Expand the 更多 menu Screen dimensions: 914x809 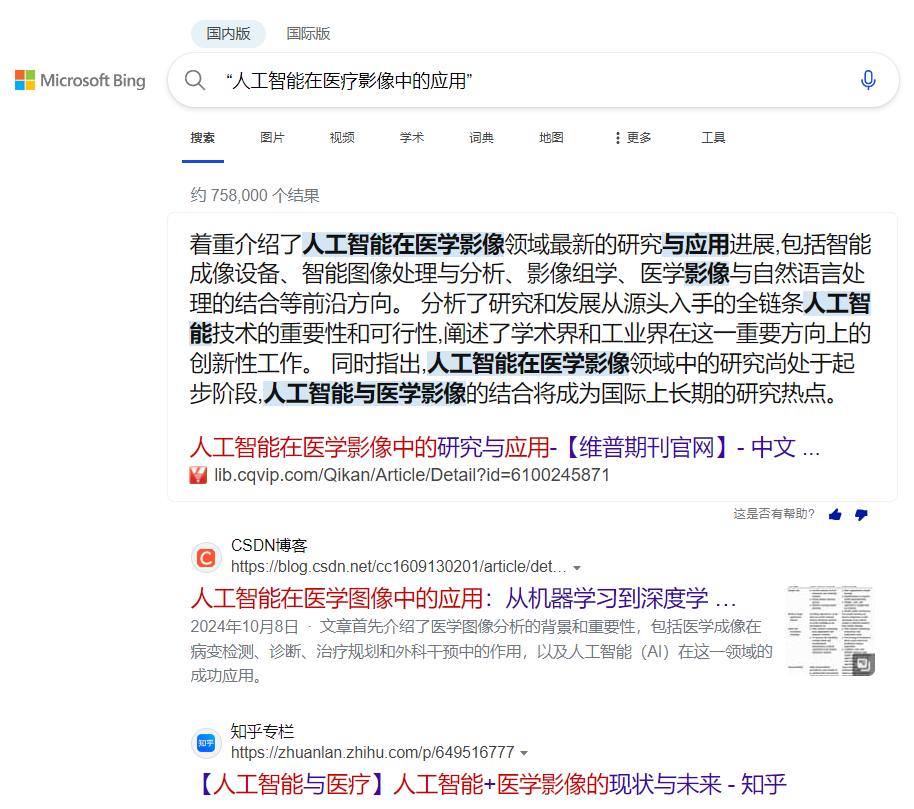(x=632, y=137)
